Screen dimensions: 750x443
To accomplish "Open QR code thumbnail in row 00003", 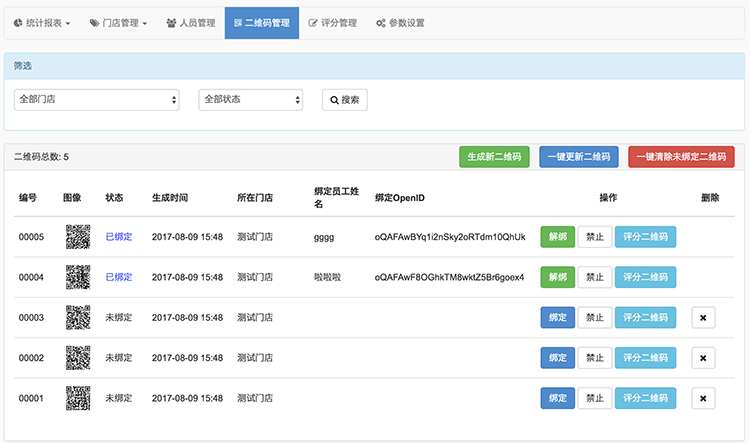I will (78, 317).
